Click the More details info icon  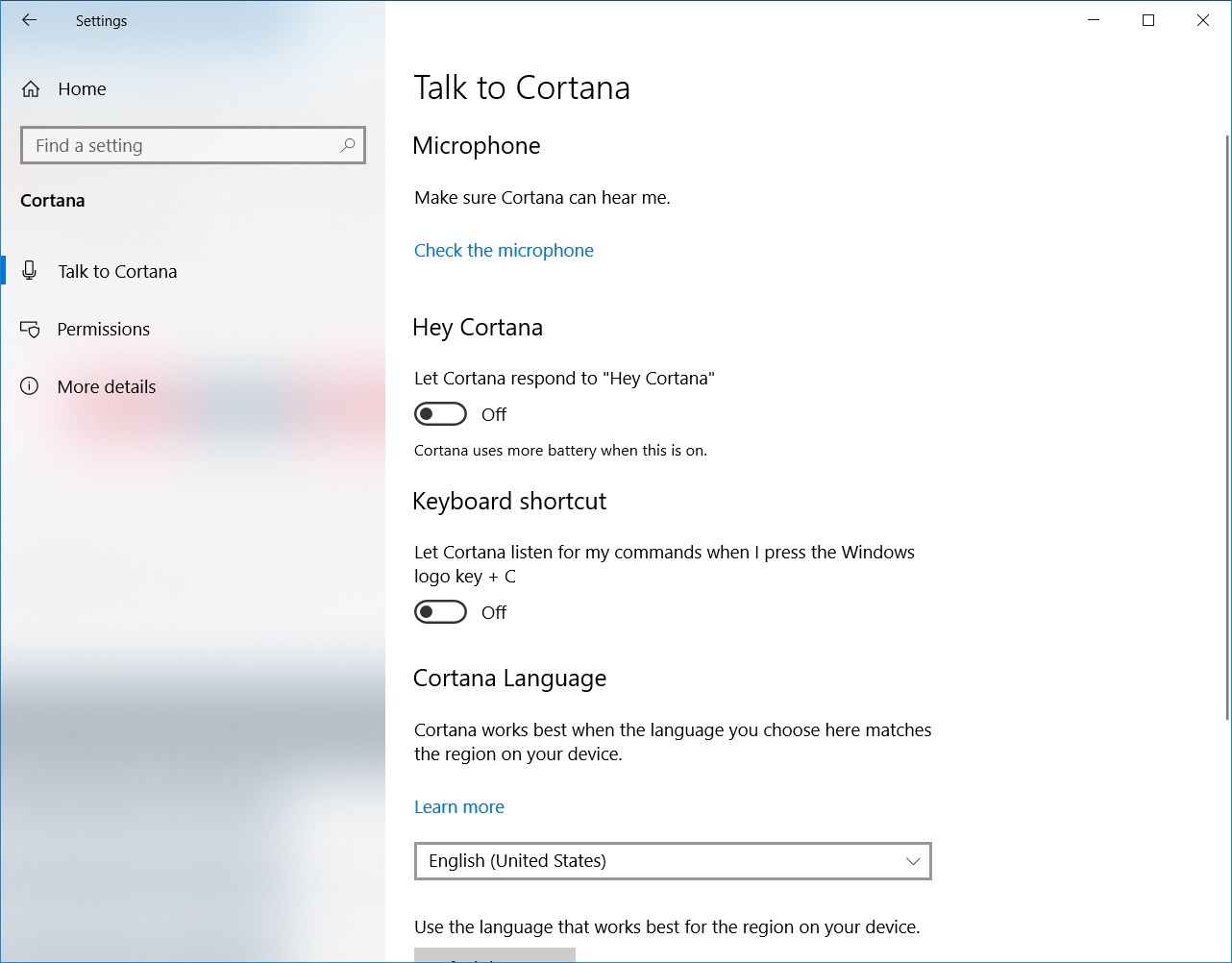[30, 386]
